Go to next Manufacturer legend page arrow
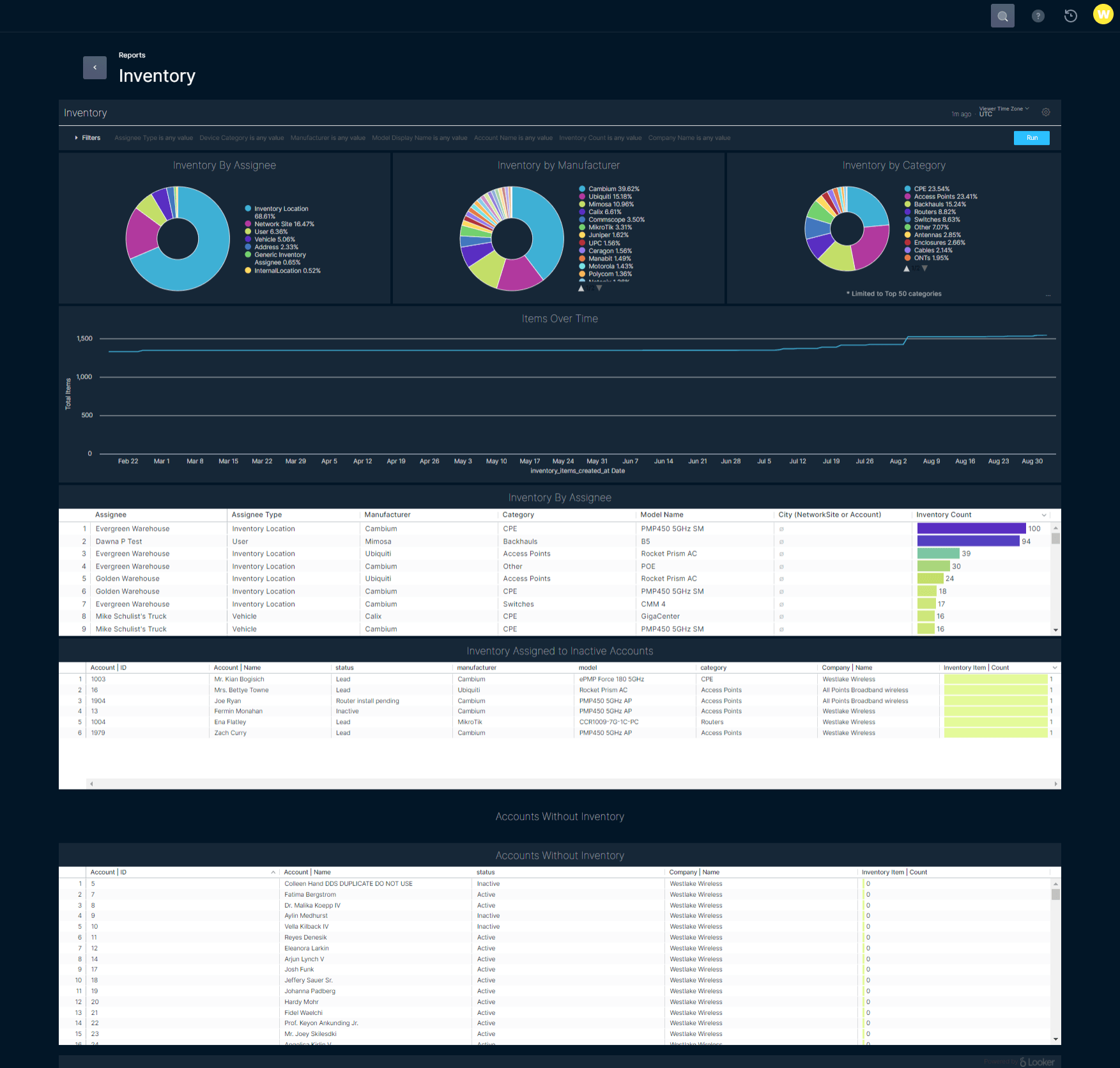The width and height of the screenshot is (1120, 1068). coord(599,288)
